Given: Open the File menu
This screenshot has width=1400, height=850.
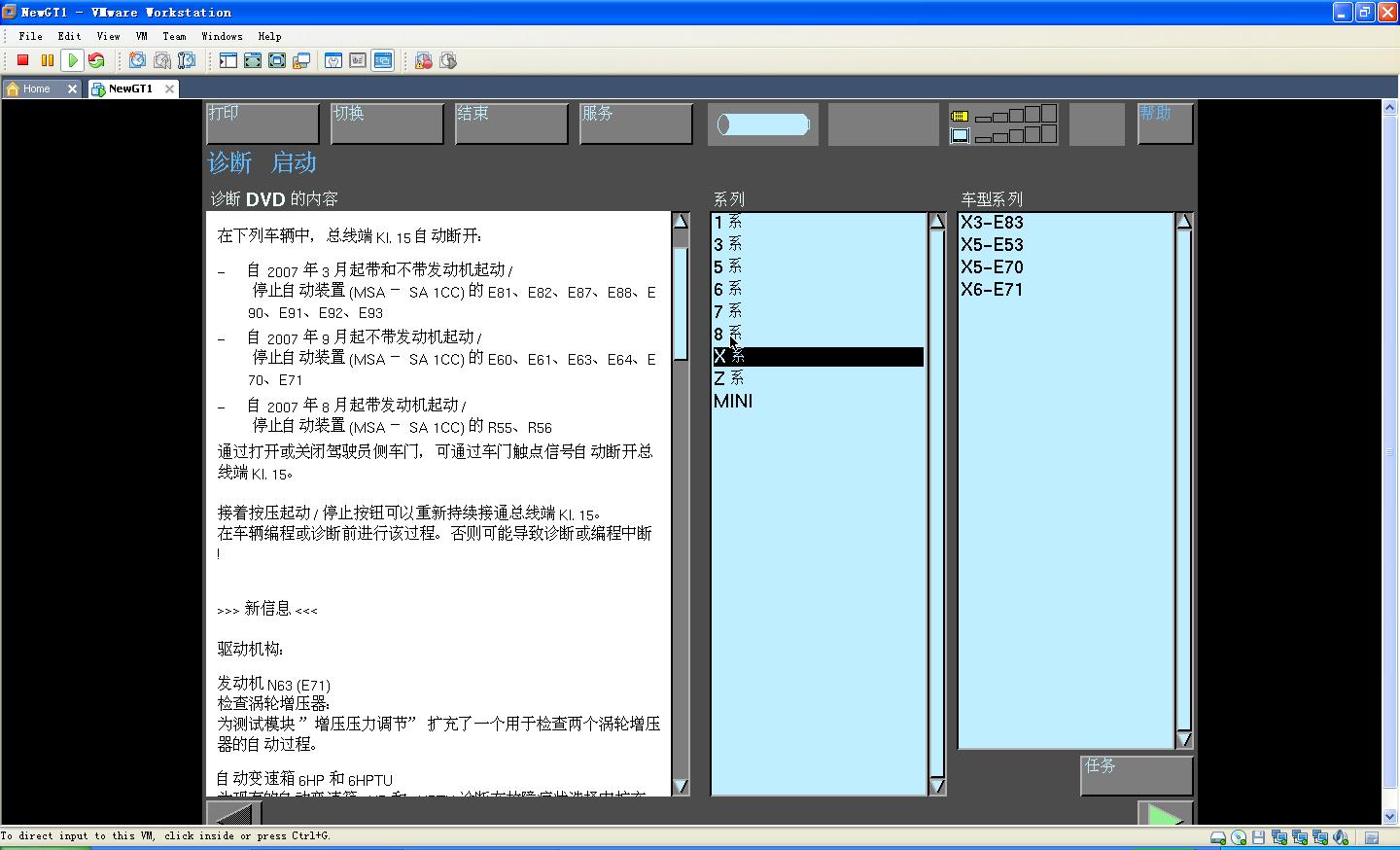Looking at the screenshot, I should coord(30,36).
